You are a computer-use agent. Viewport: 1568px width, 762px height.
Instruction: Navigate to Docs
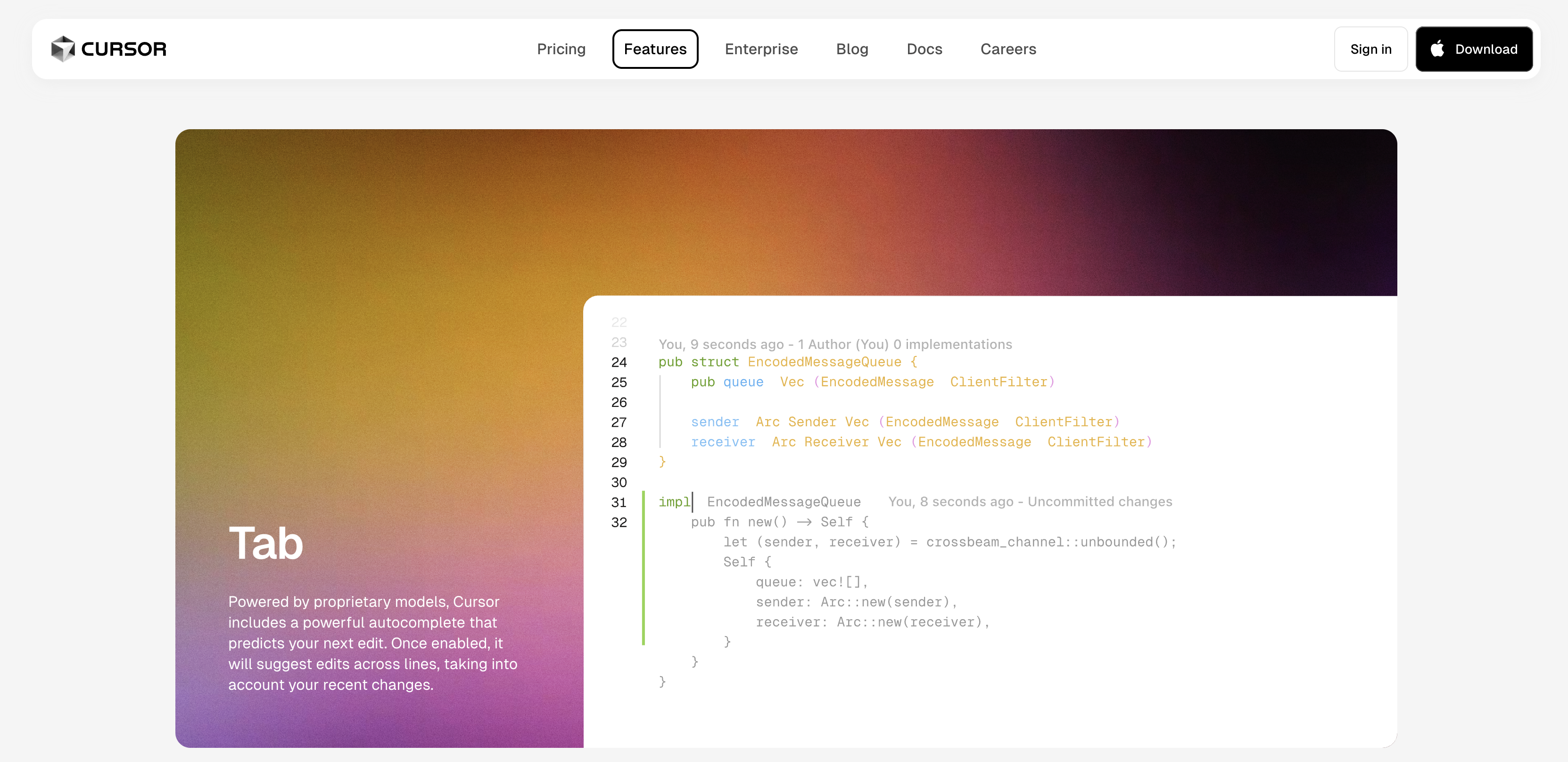[924, 49]
